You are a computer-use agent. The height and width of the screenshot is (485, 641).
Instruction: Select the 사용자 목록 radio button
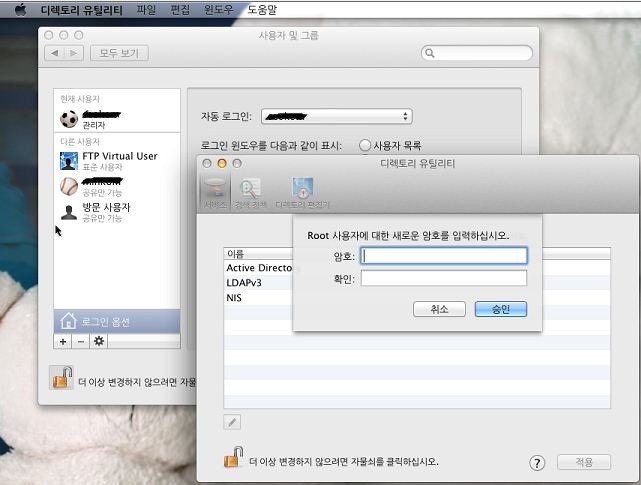[x=365, y=145]
